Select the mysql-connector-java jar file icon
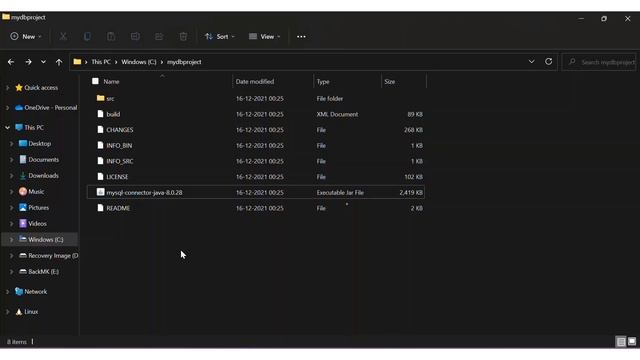 coord(100,192)
